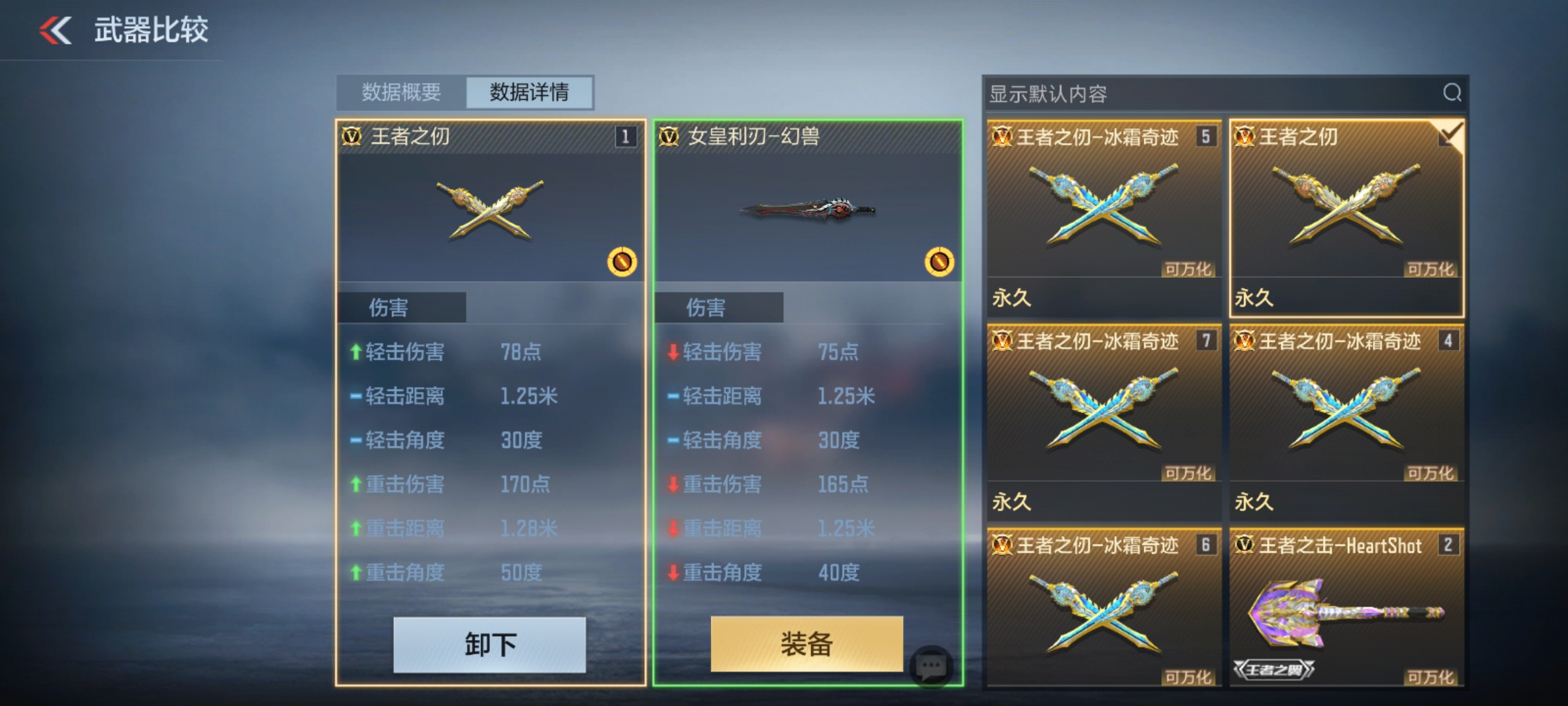Click the 装备 button
The image size is (1568, 706).
(807, 644)
